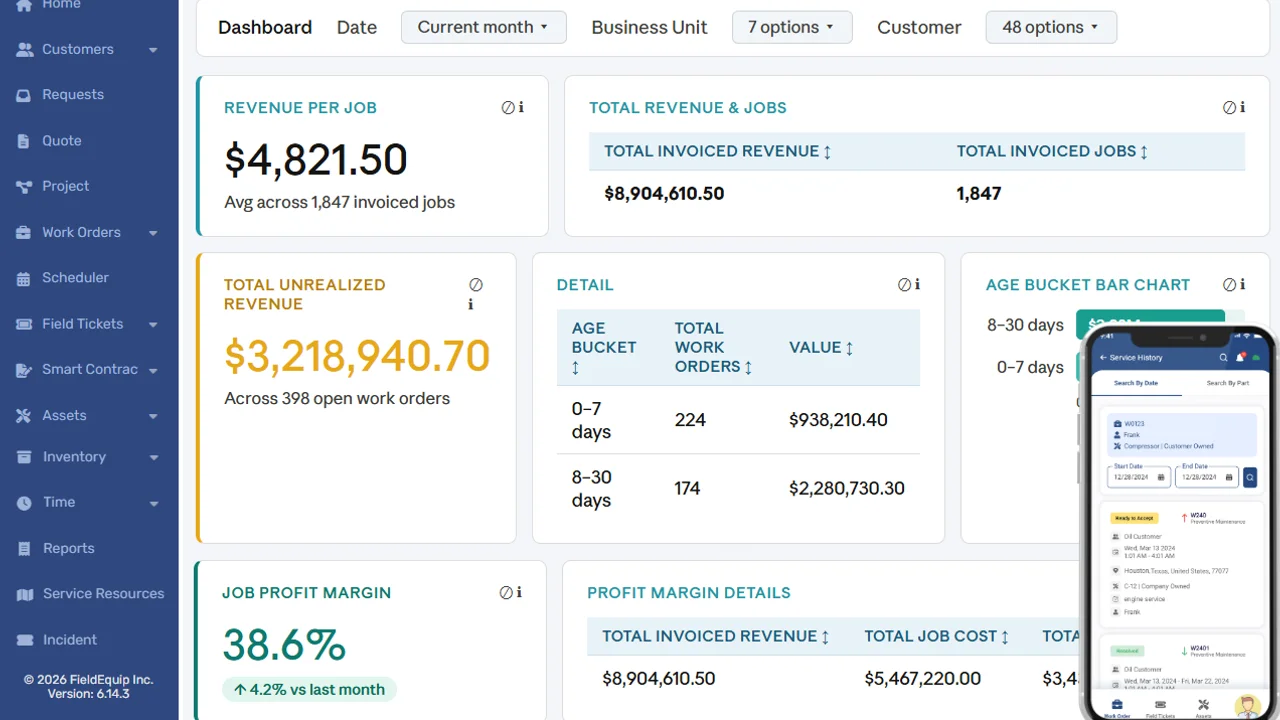Click the Quote document icon

point(24,141)
